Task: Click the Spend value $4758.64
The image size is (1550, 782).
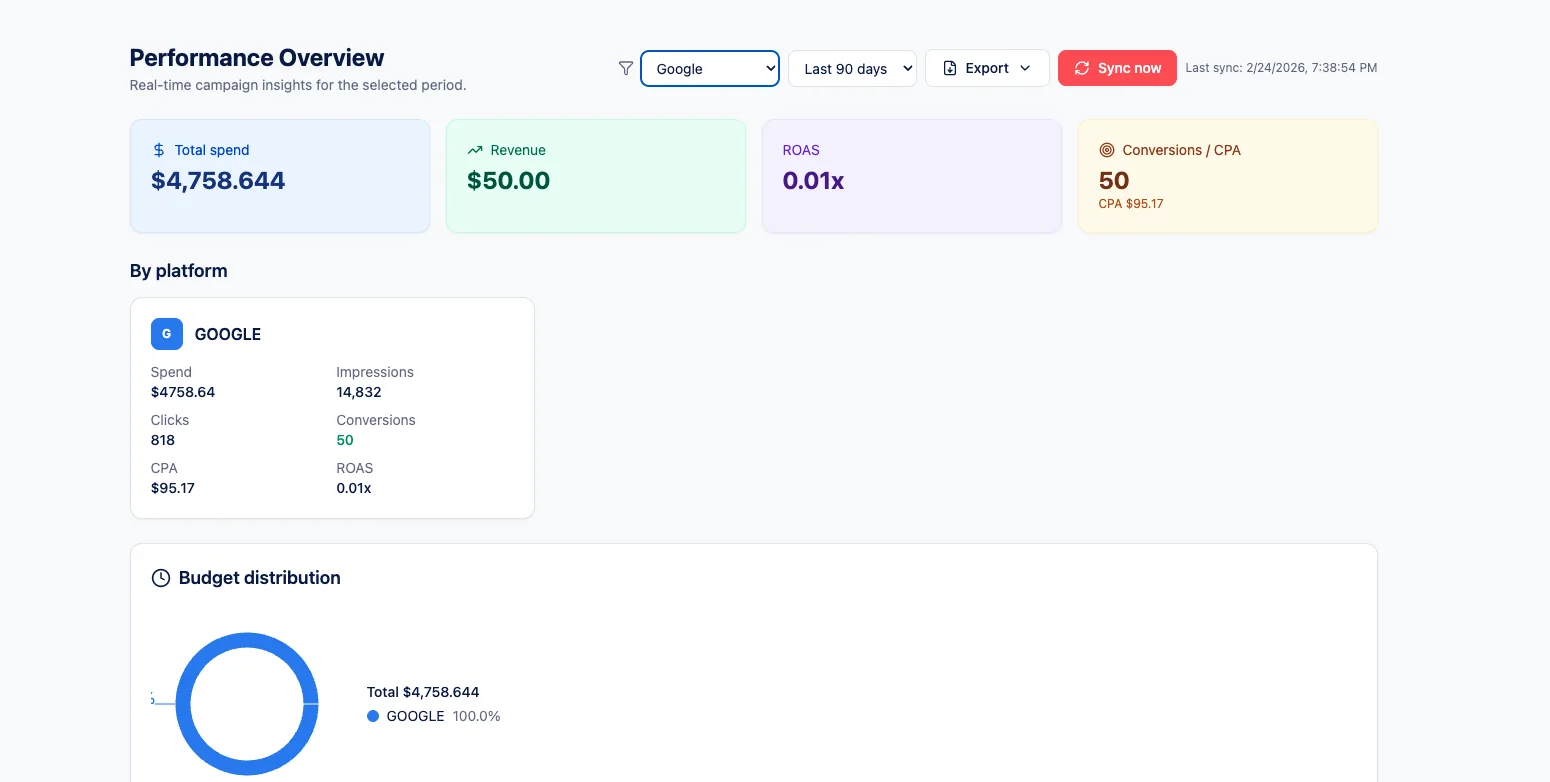Action: click(x=183, y=392)
